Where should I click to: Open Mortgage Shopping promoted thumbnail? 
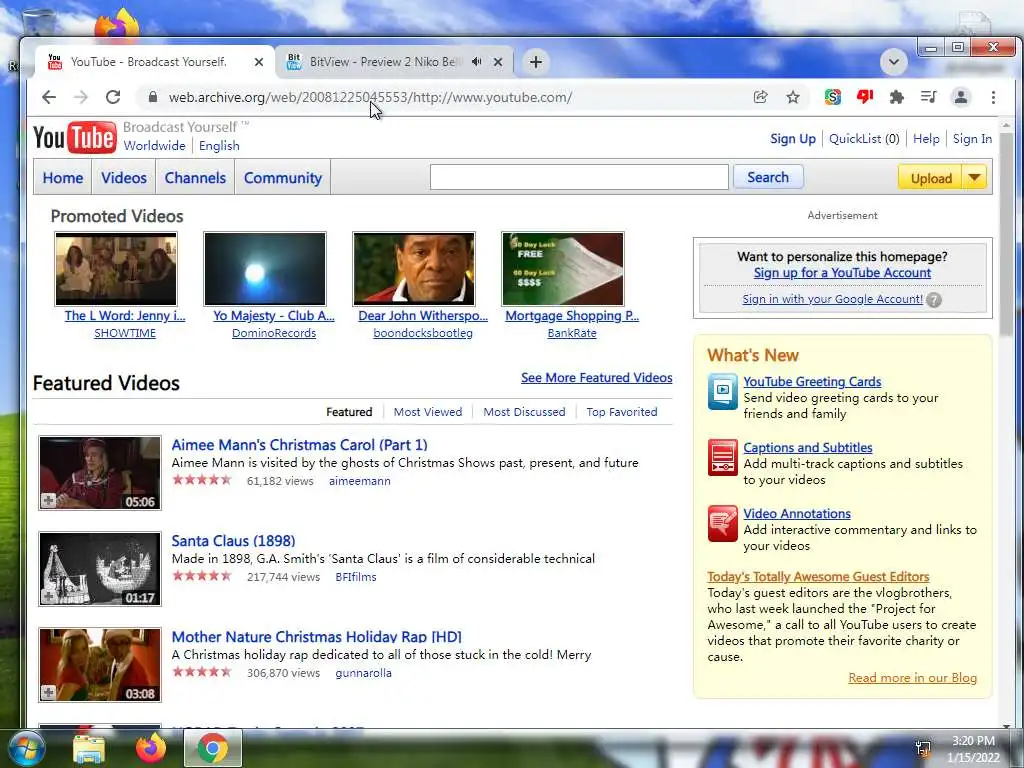pos(563,268)
